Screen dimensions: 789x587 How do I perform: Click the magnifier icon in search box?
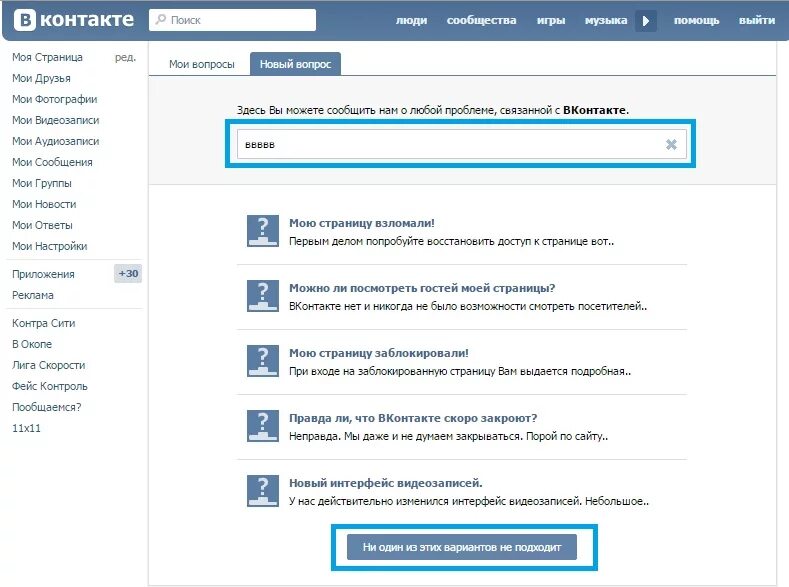point(161,20)
